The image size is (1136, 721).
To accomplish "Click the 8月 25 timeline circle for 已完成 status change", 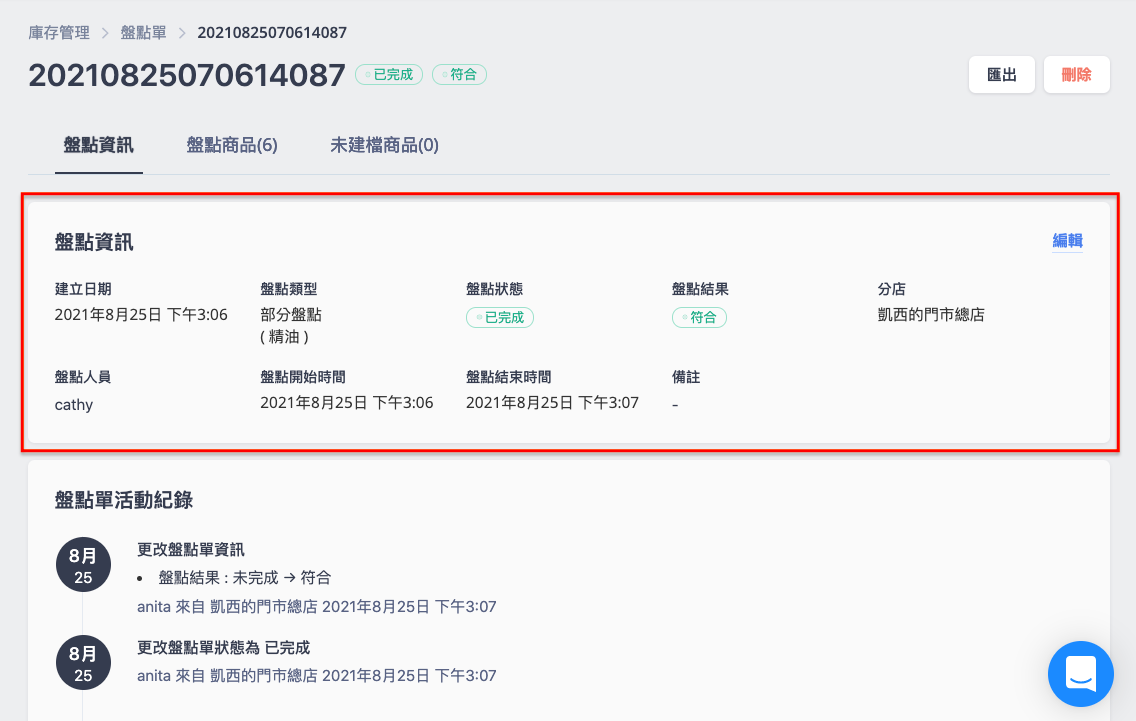I will [x=83, y=663].
